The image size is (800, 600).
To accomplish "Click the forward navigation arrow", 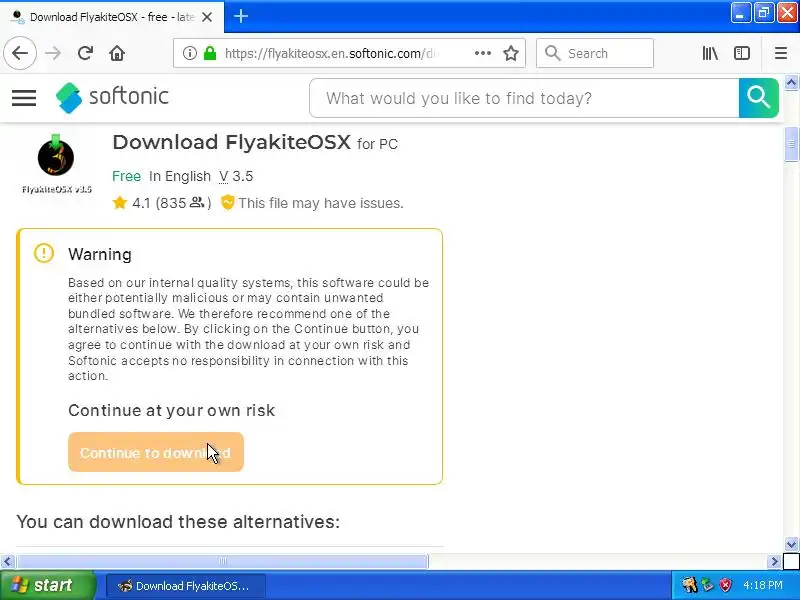I will 53,53.
